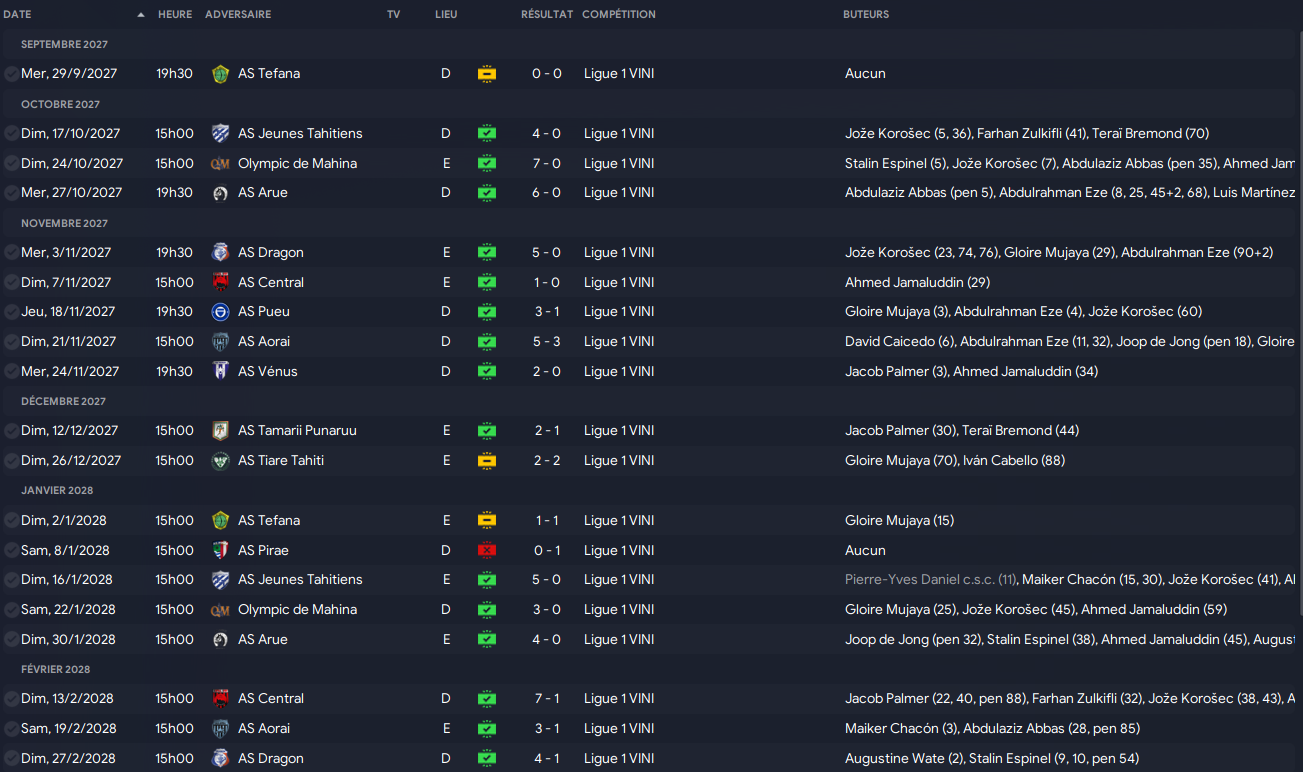Viewport: 1303px width, 772px height.
Task: Sort by the RÉSULTAT column header
Action: click(547, 15)
